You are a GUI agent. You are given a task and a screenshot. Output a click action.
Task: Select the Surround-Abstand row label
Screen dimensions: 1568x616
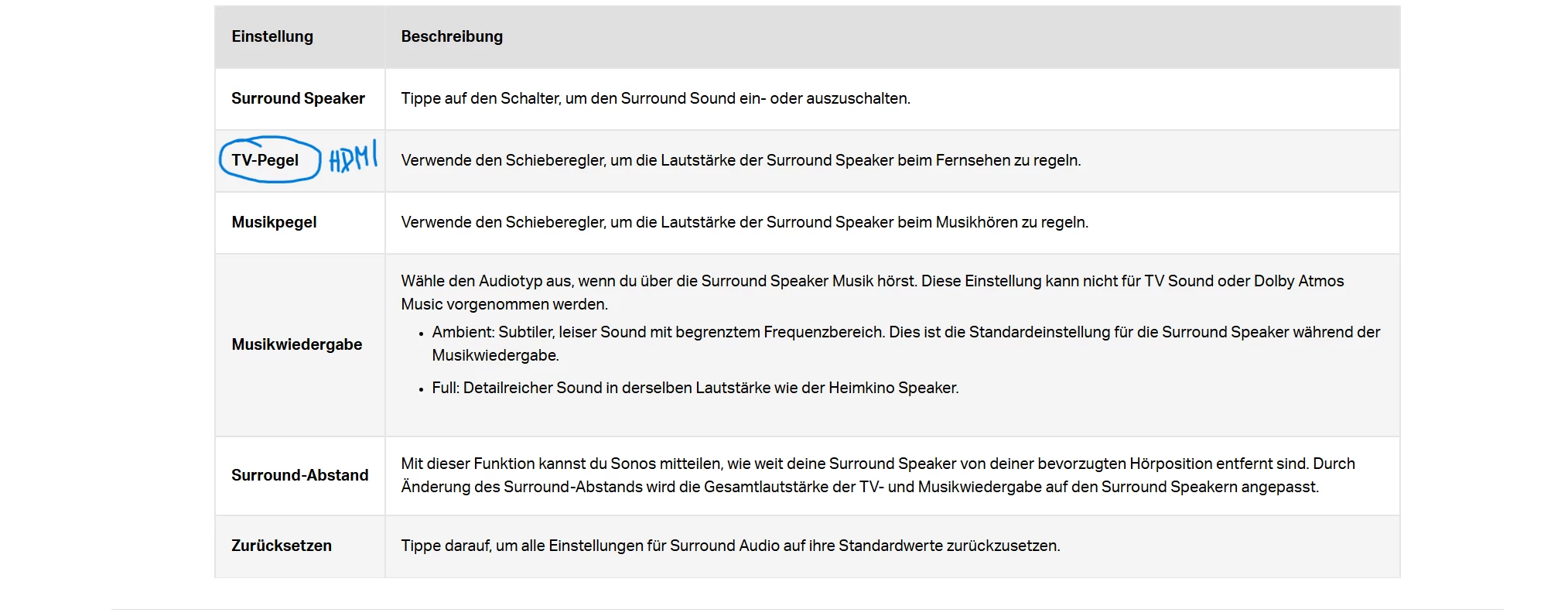click(299, 475)
